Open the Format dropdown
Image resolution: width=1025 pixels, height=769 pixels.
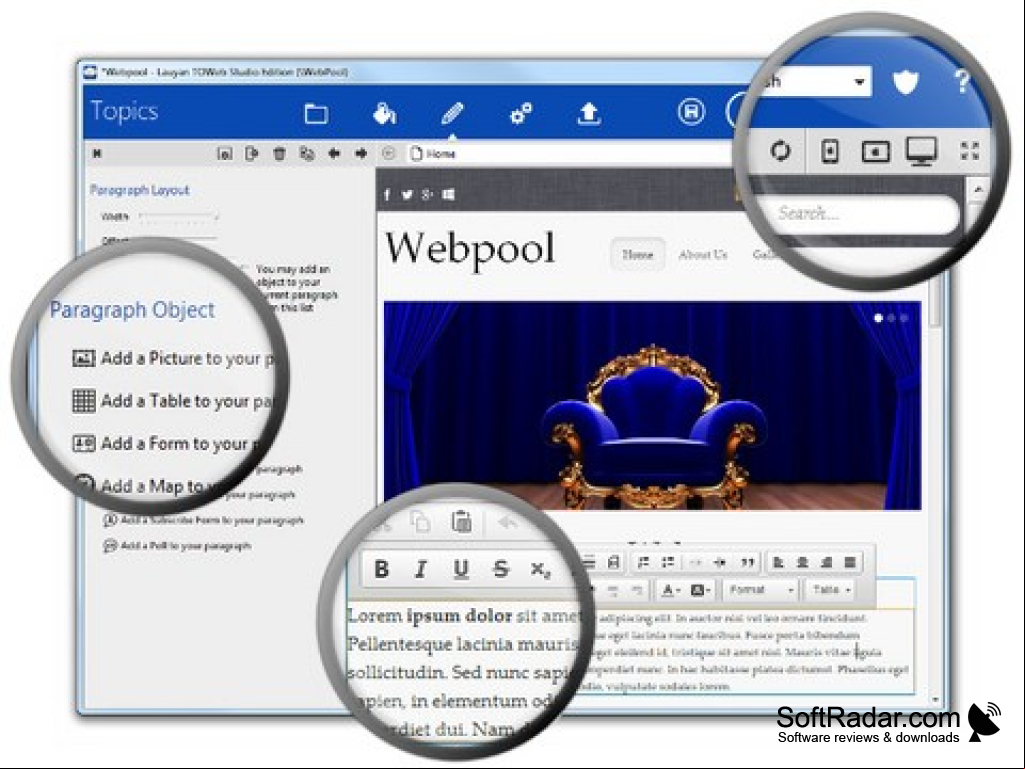click(761, 590)
